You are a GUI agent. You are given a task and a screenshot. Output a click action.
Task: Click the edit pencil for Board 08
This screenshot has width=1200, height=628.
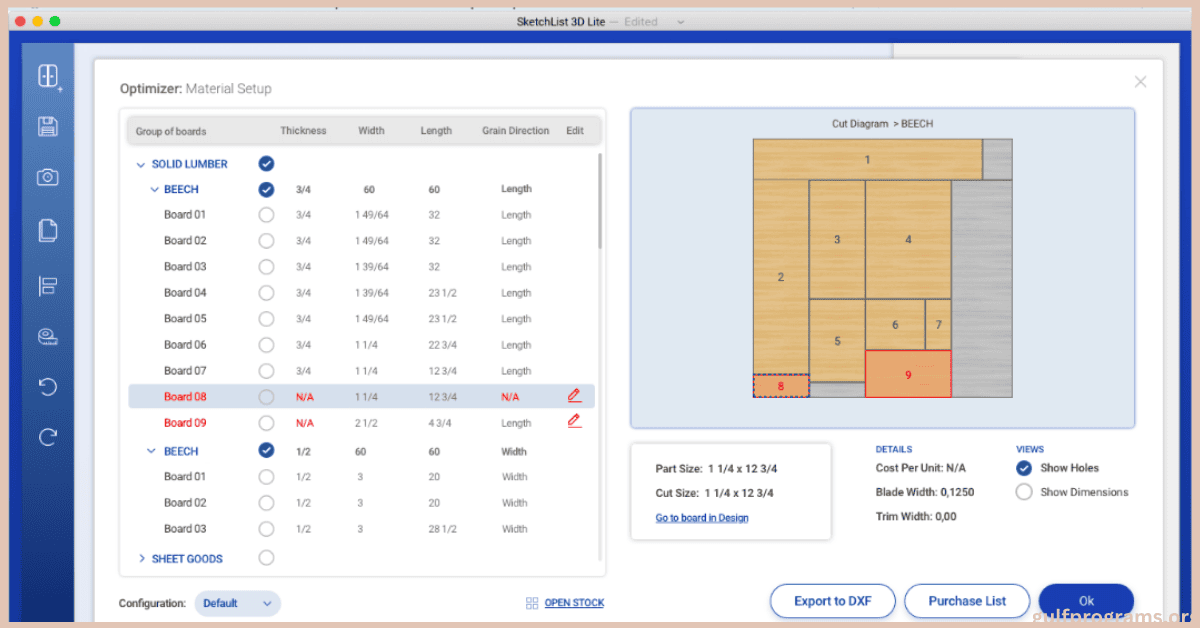(x=574, y=396)
